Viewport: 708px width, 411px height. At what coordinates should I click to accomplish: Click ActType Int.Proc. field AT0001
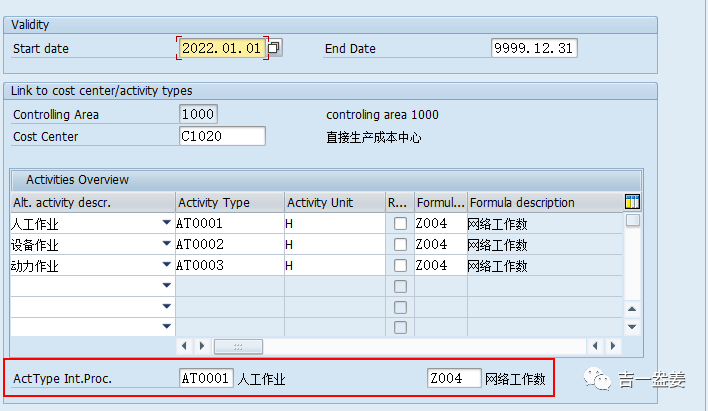point(206,378)
